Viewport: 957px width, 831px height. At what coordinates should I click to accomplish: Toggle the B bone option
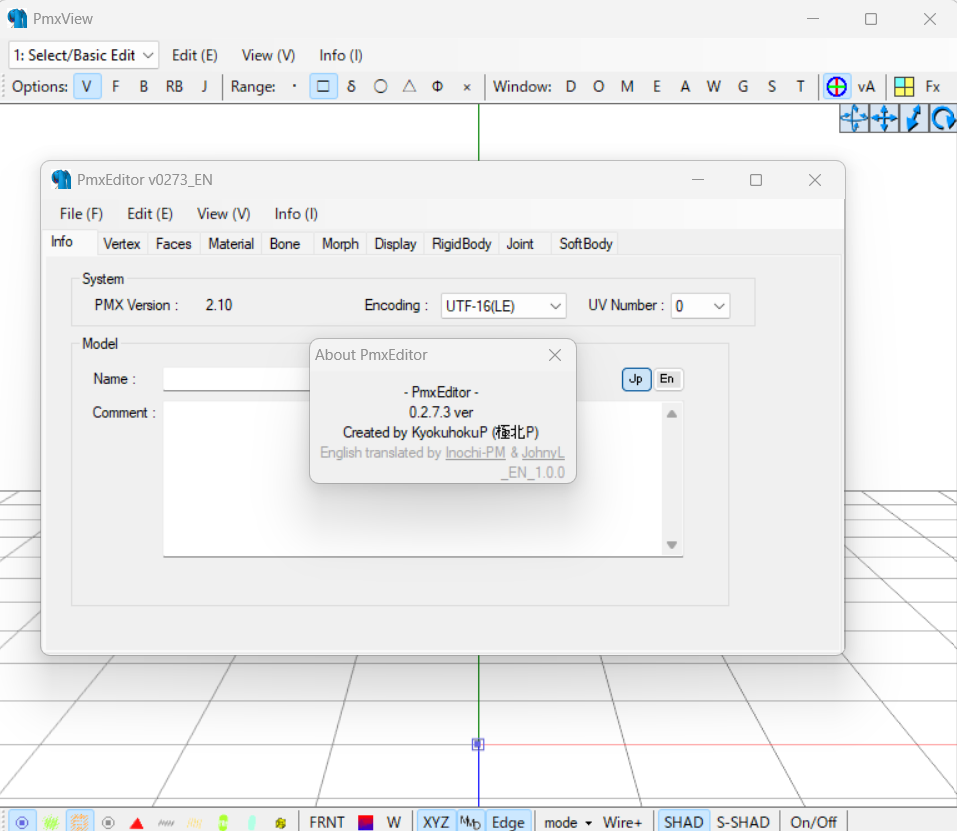pyautogui.click(x=144, y=86)
